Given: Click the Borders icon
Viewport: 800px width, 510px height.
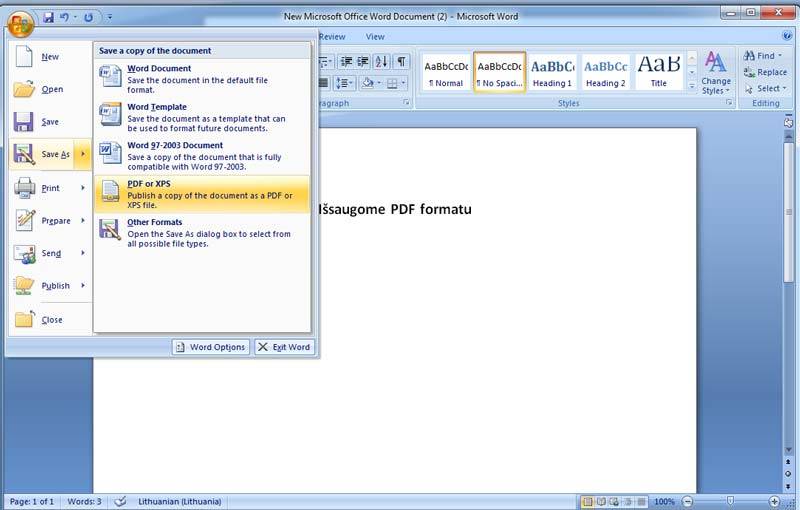Looking at the screenshot, I should [x=392, y=83].
